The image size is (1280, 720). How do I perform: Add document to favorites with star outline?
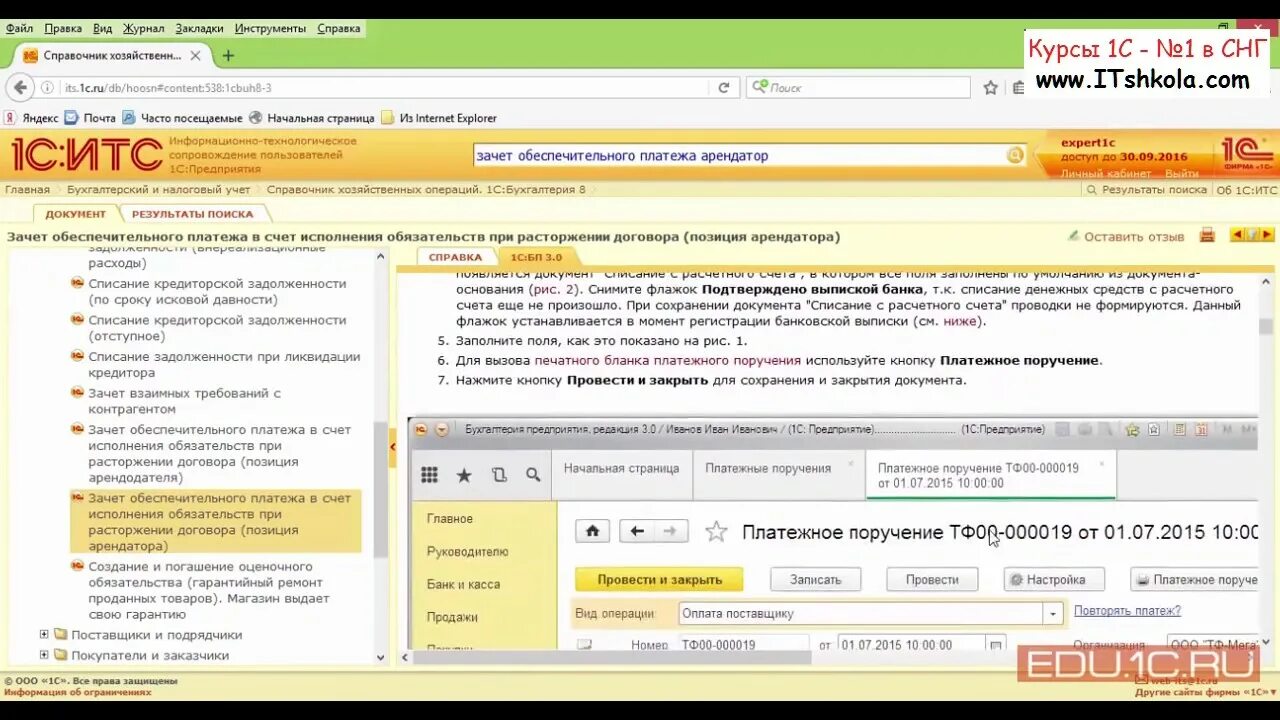tap(716, 531)
